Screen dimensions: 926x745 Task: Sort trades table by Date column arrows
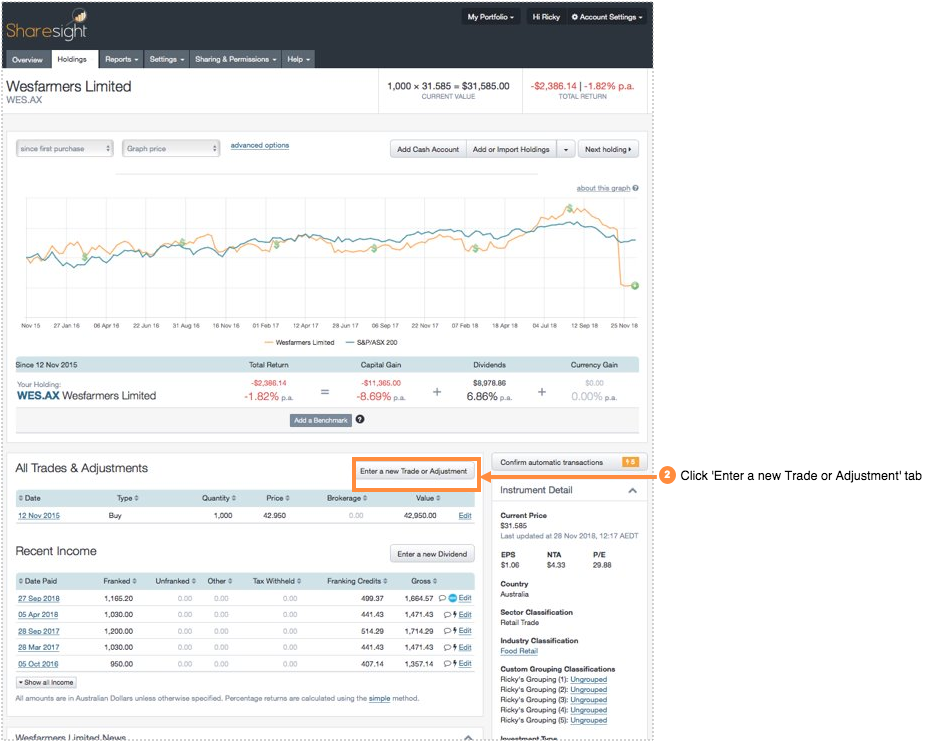coord(21,498)
